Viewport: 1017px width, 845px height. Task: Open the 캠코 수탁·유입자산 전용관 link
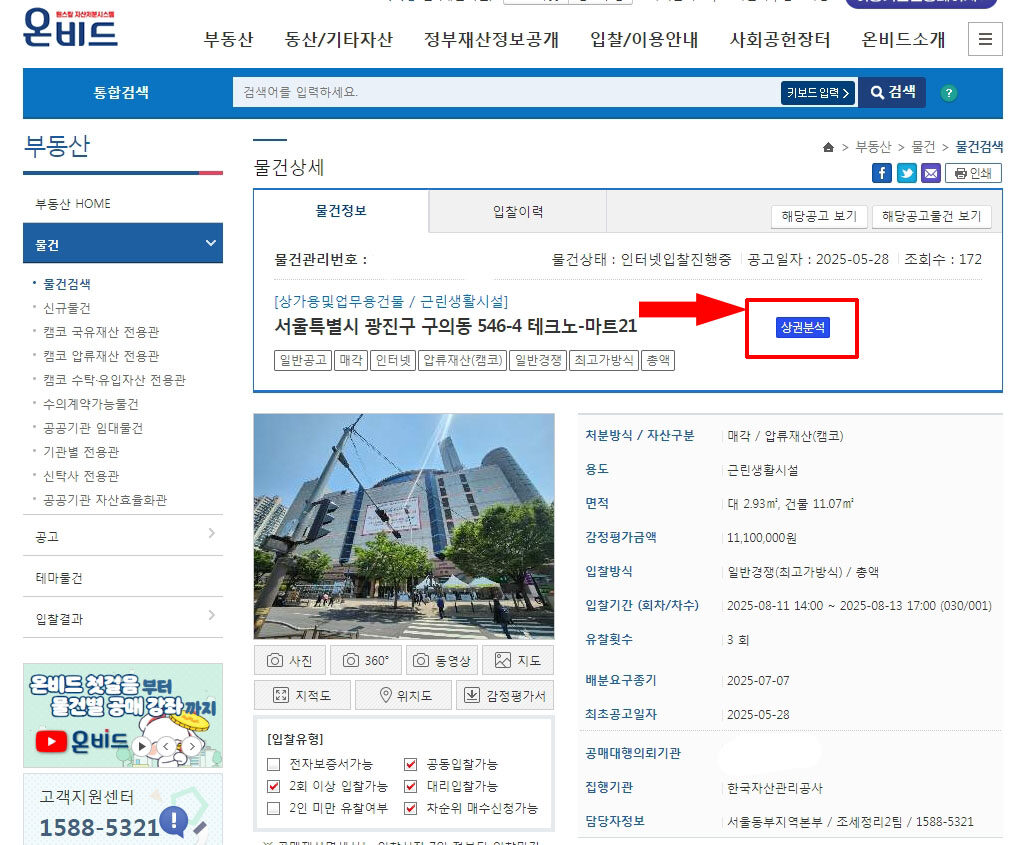coord(114,379)
